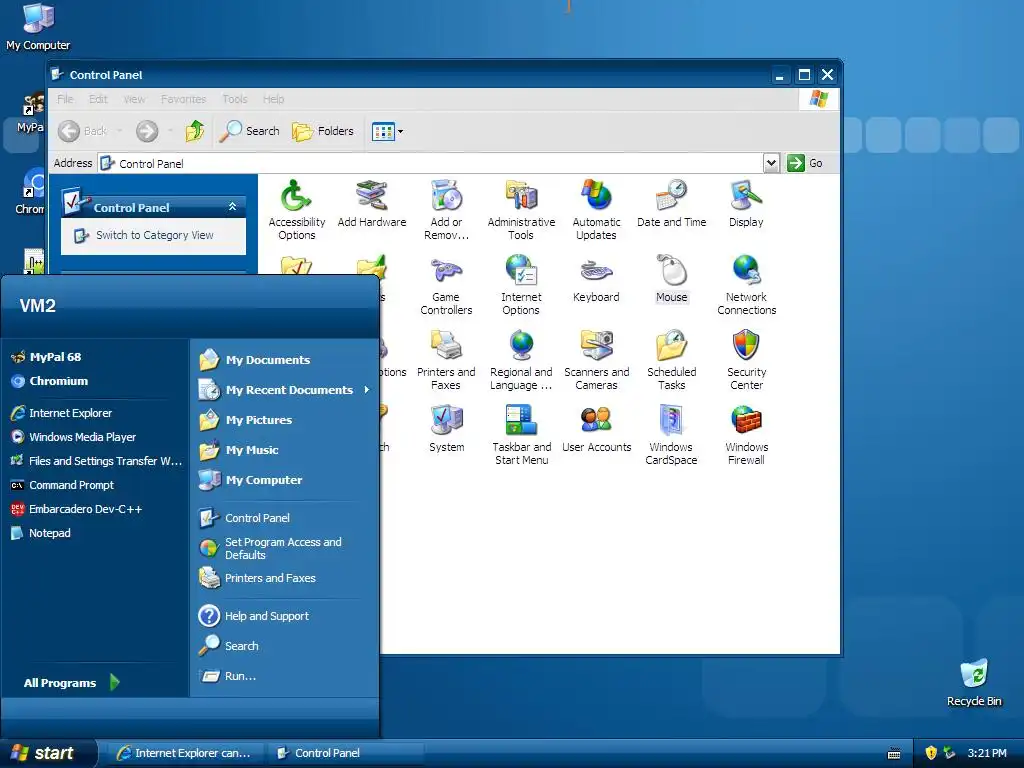The image size is (1024, 768).
Task: Open Administrative Tools
Action: click(521, 210)
